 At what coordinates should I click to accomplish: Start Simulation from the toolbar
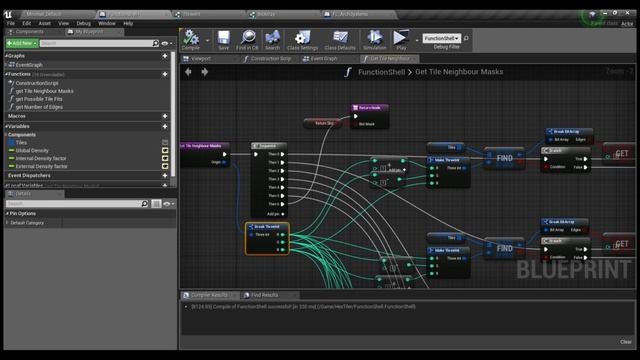click(x=374, y=40)
